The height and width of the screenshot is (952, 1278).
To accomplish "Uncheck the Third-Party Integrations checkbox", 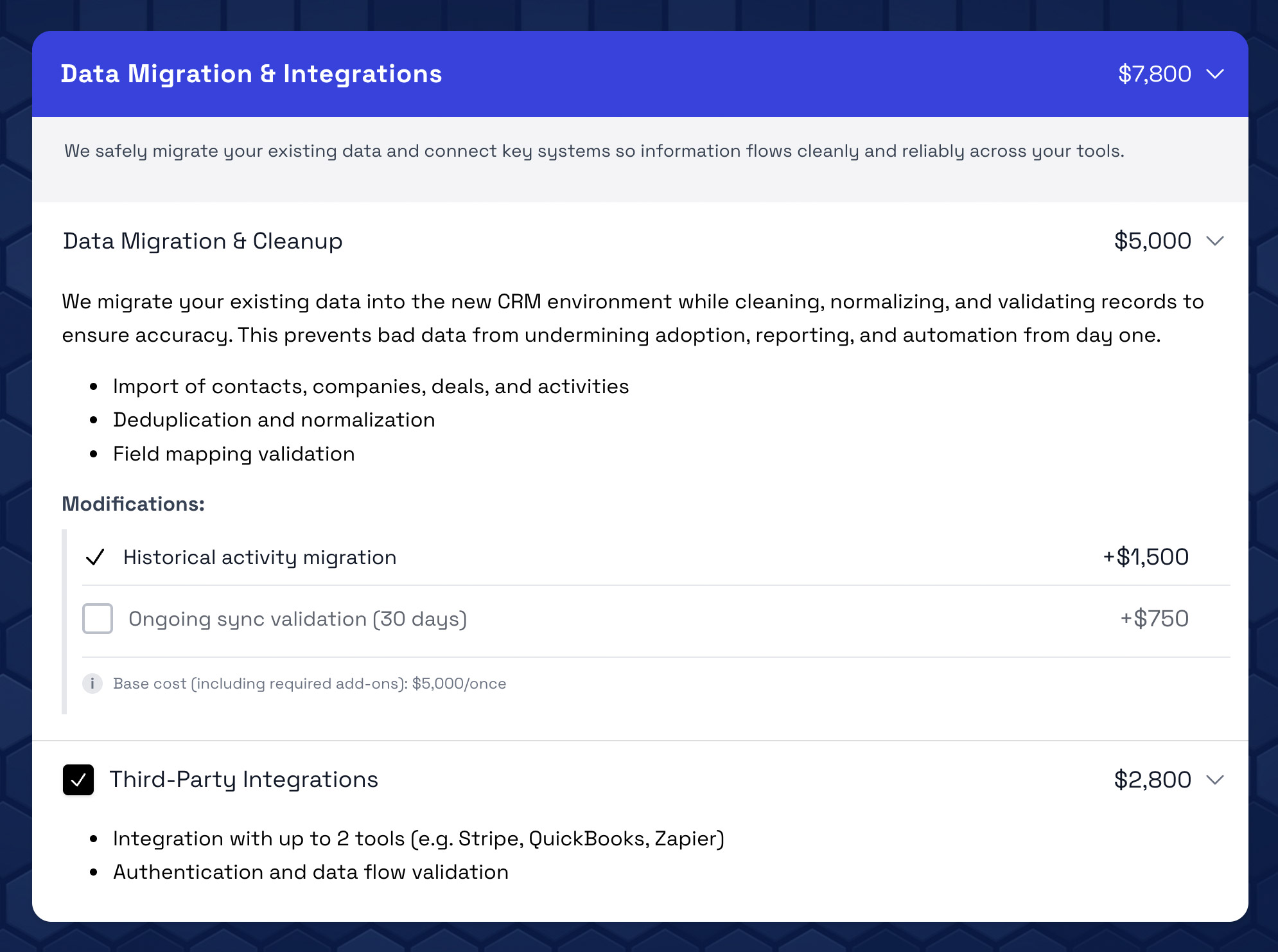I will click(78, 780).
